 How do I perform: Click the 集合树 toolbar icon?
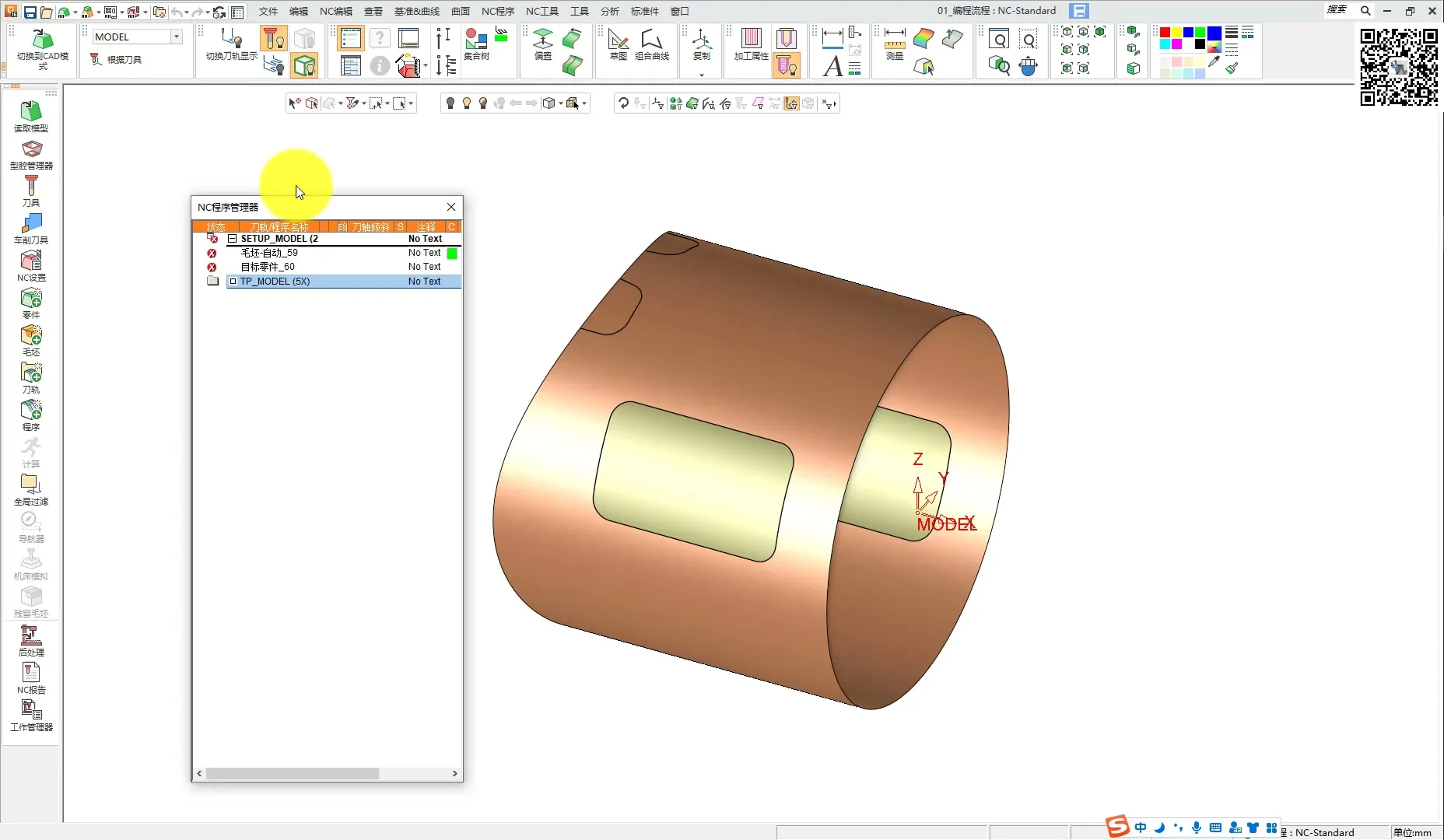tap(475, 44)
